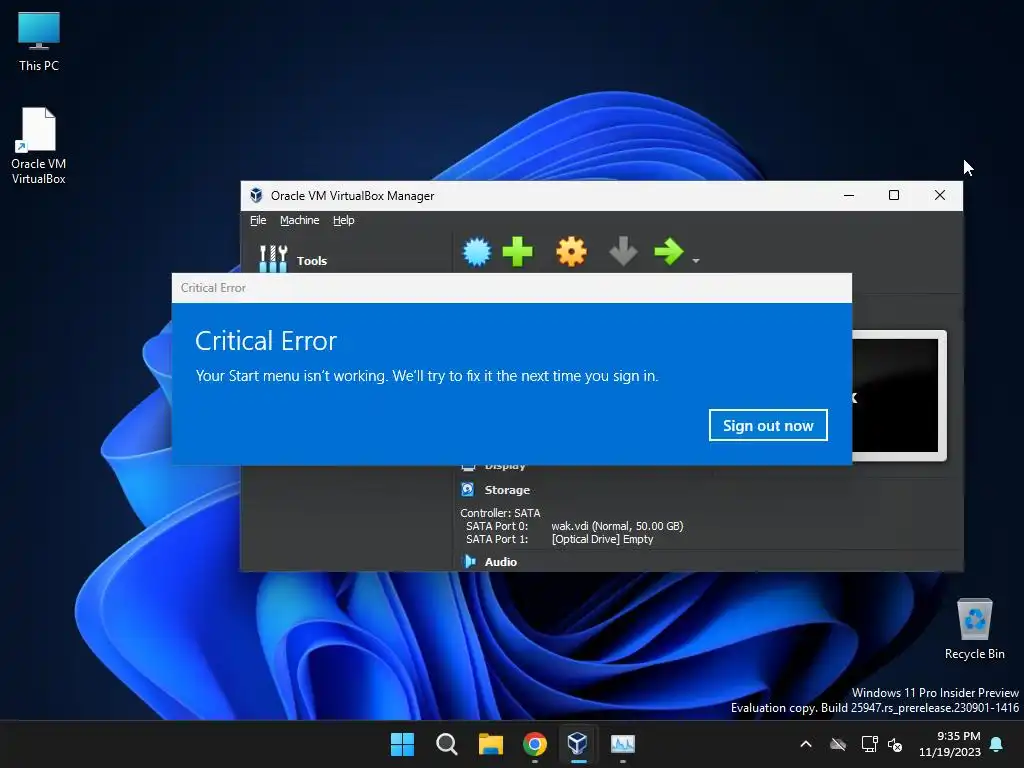Click the Audio speaker icon
The width and height of the screenshot is (1024, 768).
coord(469,561)
